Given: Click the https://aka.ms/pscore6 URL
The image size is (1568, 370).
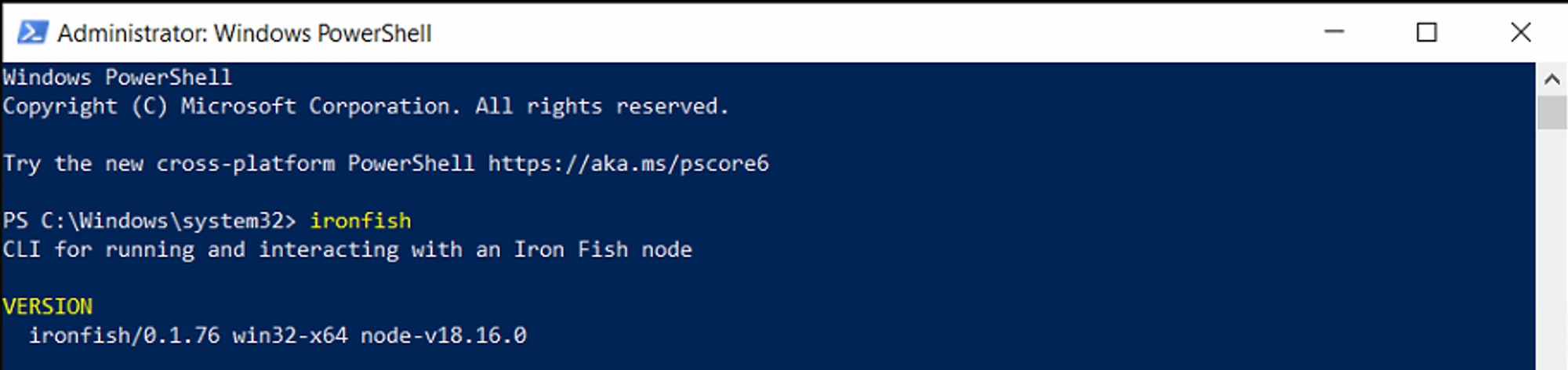Looking at the screenshot, I should pos(628,164).
